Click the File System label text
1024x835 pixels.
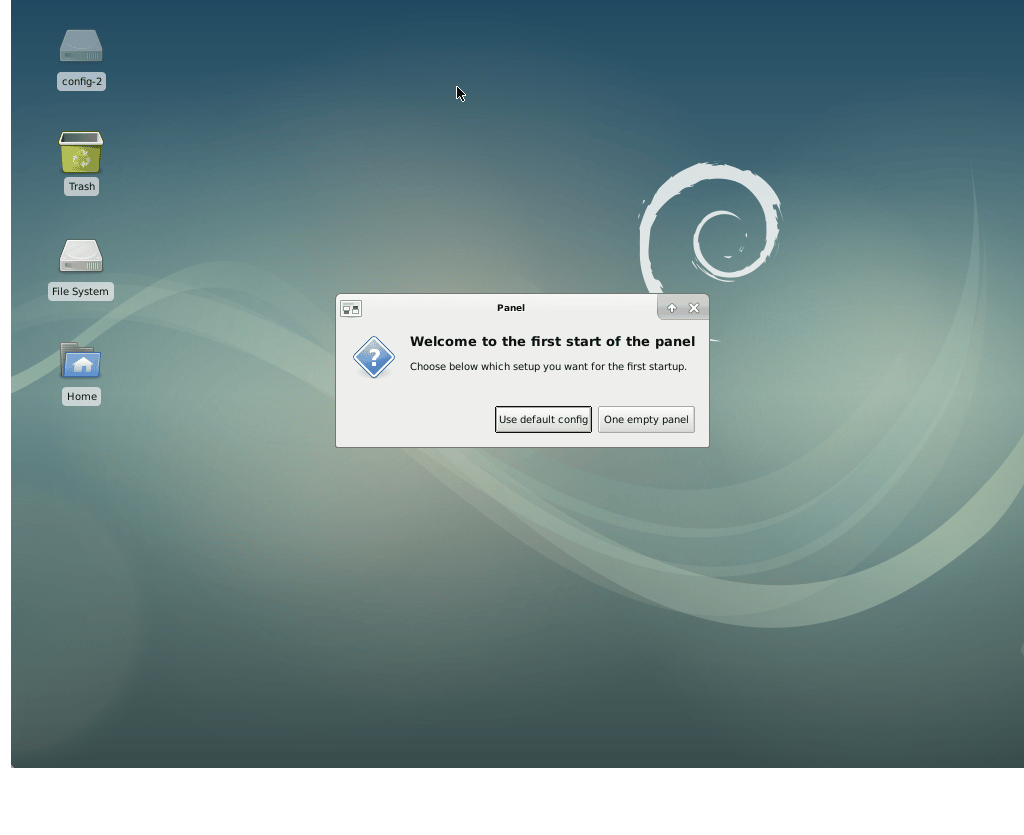[80, 291]
